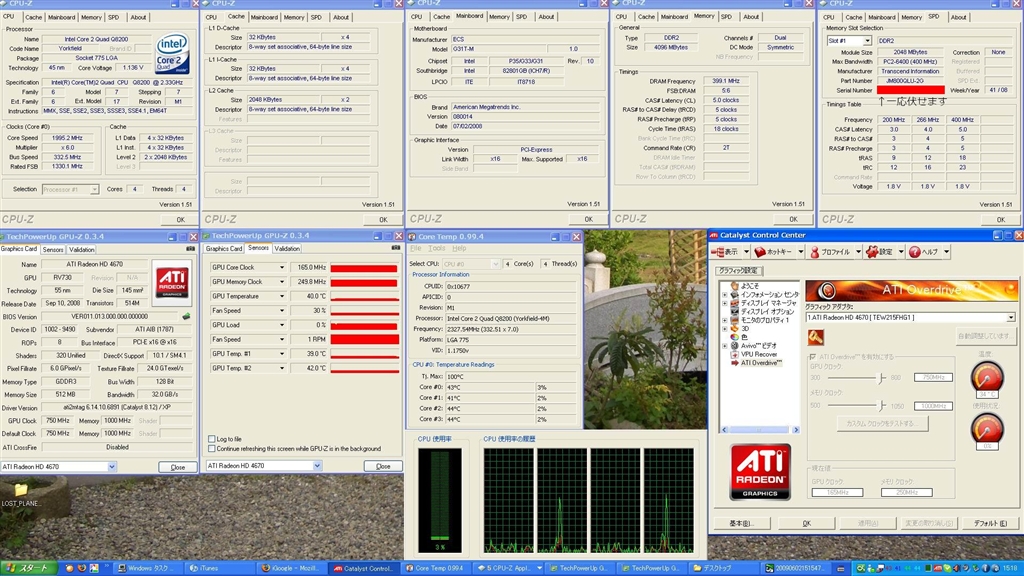Toggle continue refreshing in background checkbox
The image size is (1024, 576).
click(x=211, y=449)
